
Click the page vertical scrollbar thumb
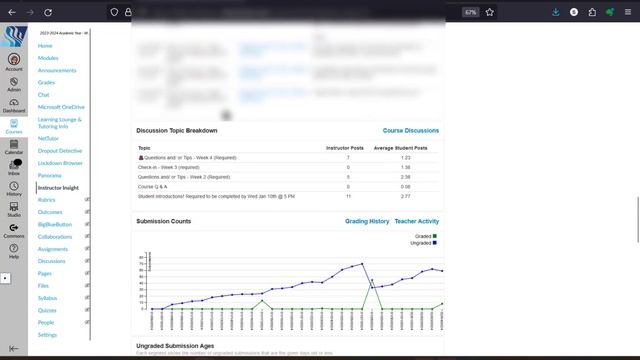point(638,220)
